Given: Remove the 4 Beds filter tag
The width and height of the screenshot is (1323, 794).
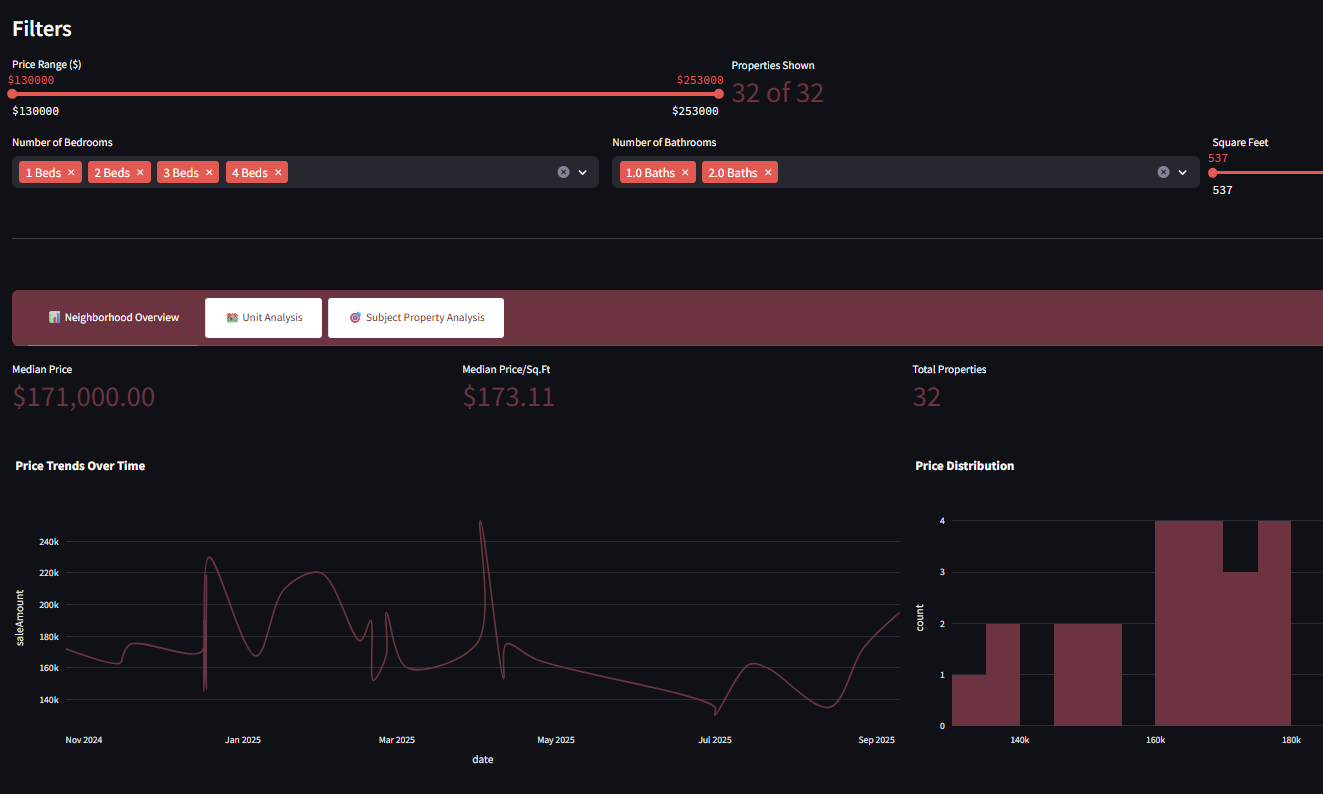Looking at the screenshot, I should [278, 173].
